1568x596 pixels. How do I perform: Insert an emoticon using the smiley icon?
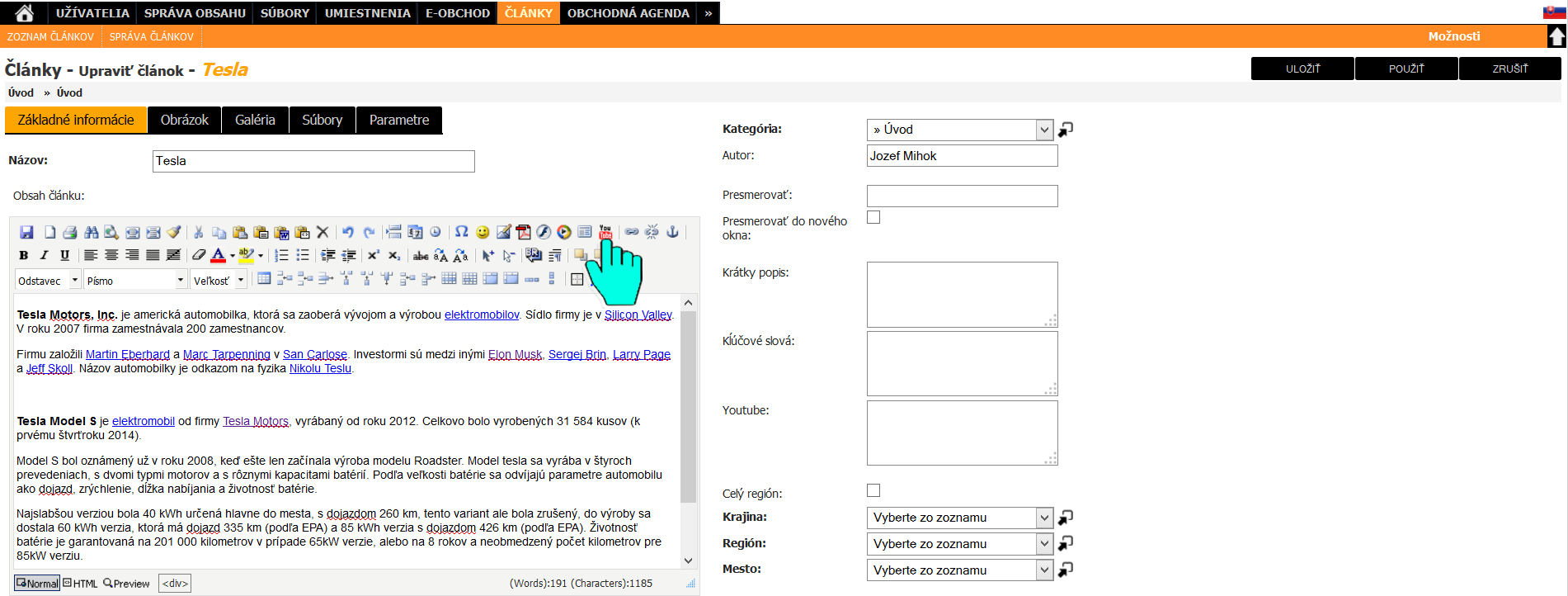pos(483,232)
